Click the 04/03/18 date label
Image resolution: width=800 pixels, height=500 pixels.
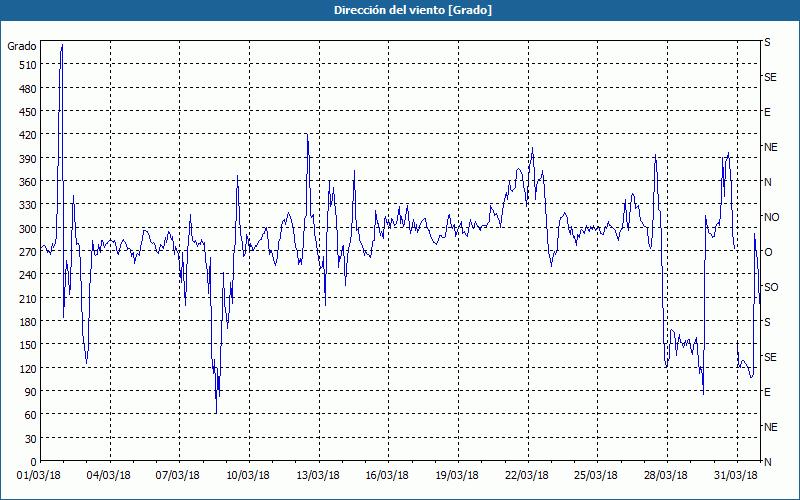108,476
